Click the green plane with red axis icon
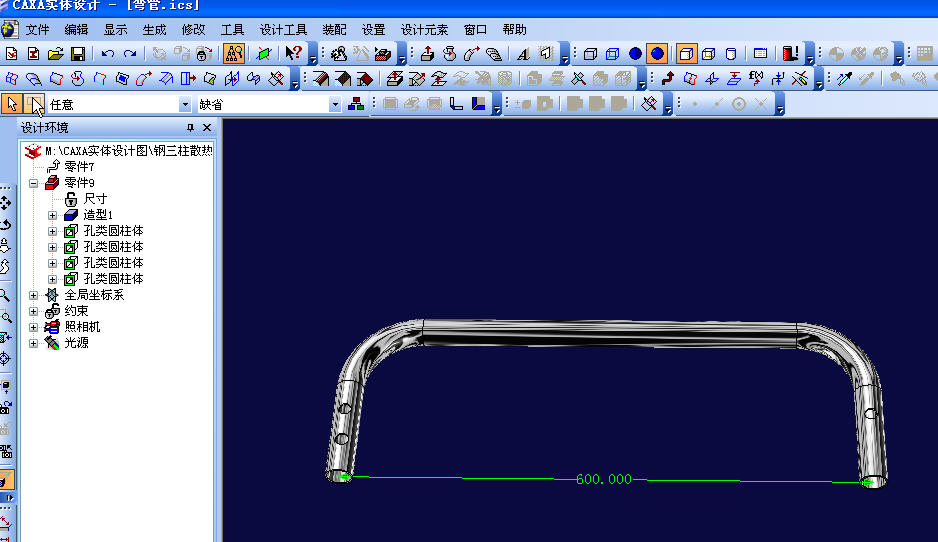 click(263, 54)
